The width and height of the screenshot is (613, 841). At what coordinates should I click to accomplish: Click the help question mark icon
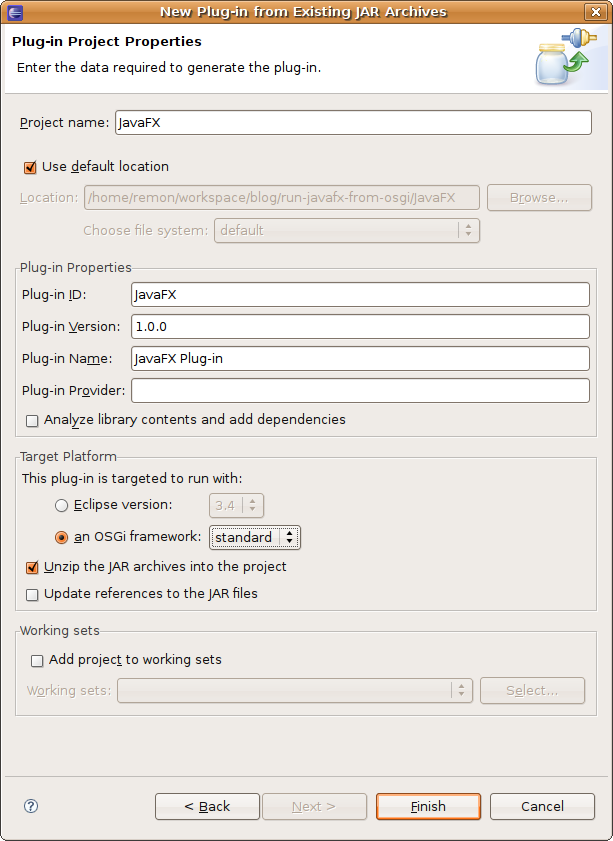pyautogui.click(x=30, y=806)
